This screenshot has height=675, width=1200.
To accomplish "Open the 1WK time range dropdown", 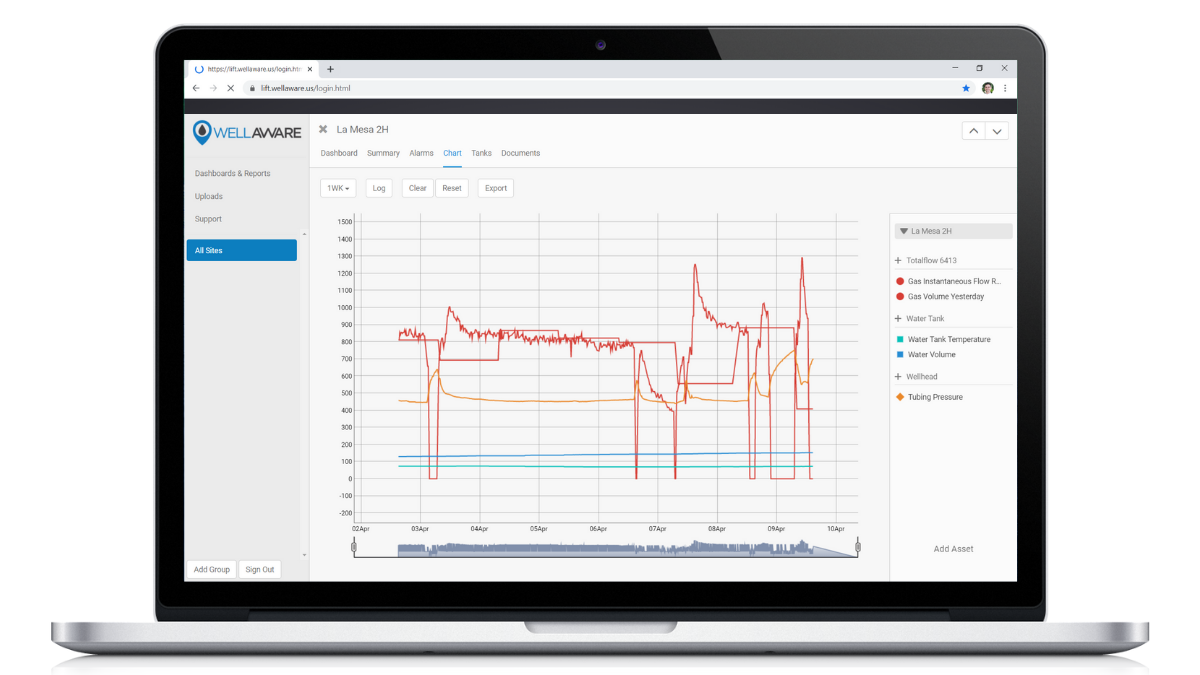I will point(338,188).
